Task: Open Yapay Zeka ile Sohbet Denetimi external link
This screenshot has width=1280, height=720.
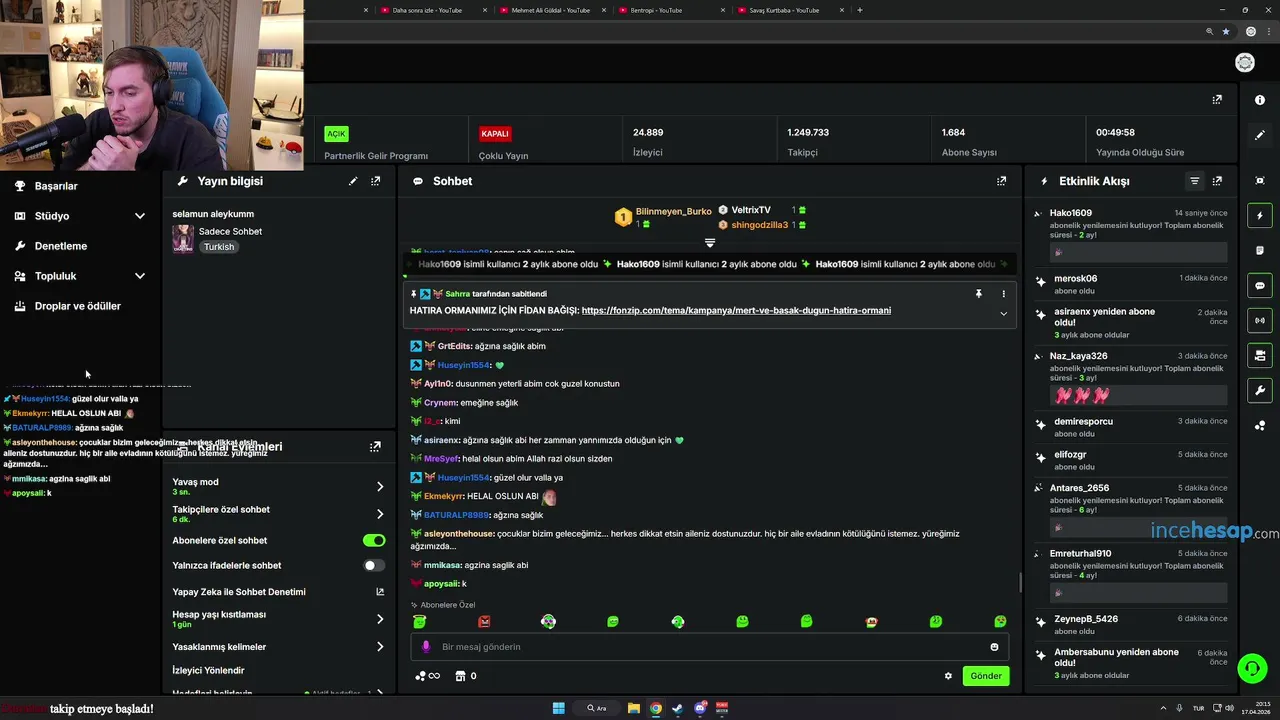Action: pyautogui.click(x=380, y=592)
